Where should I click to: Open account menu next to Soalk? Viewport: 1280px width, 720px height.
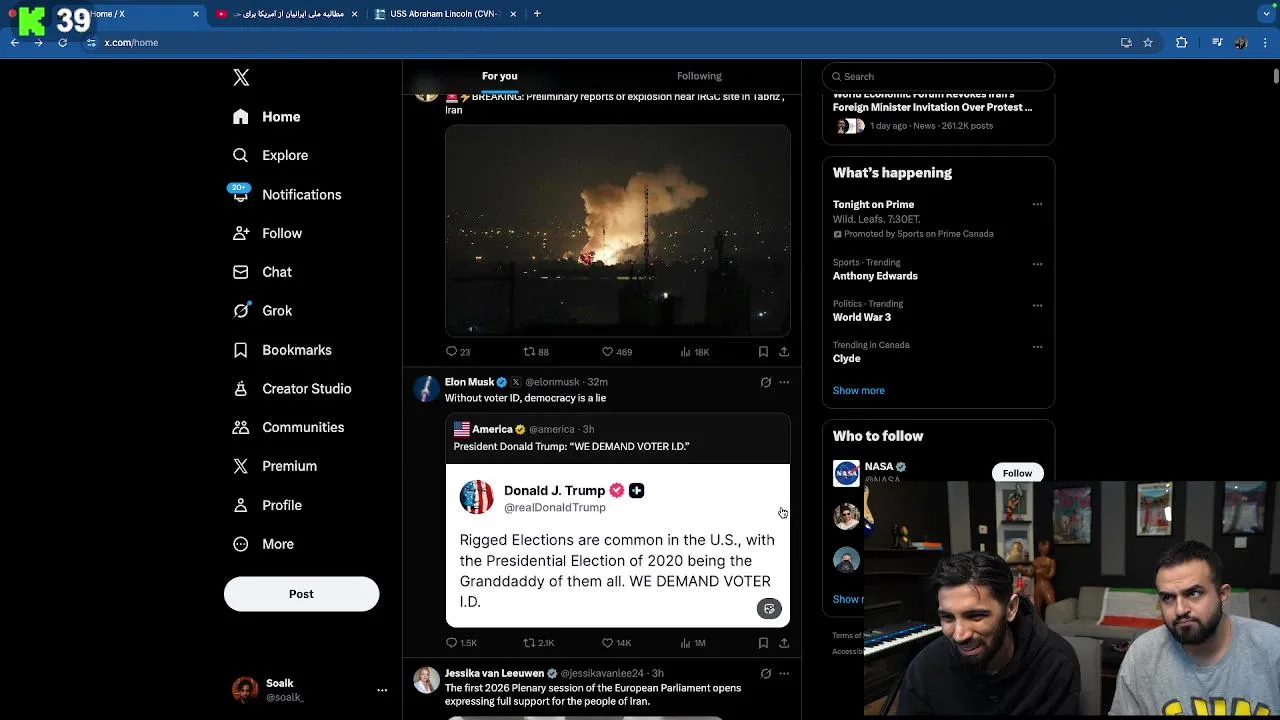tap(382, 690)
